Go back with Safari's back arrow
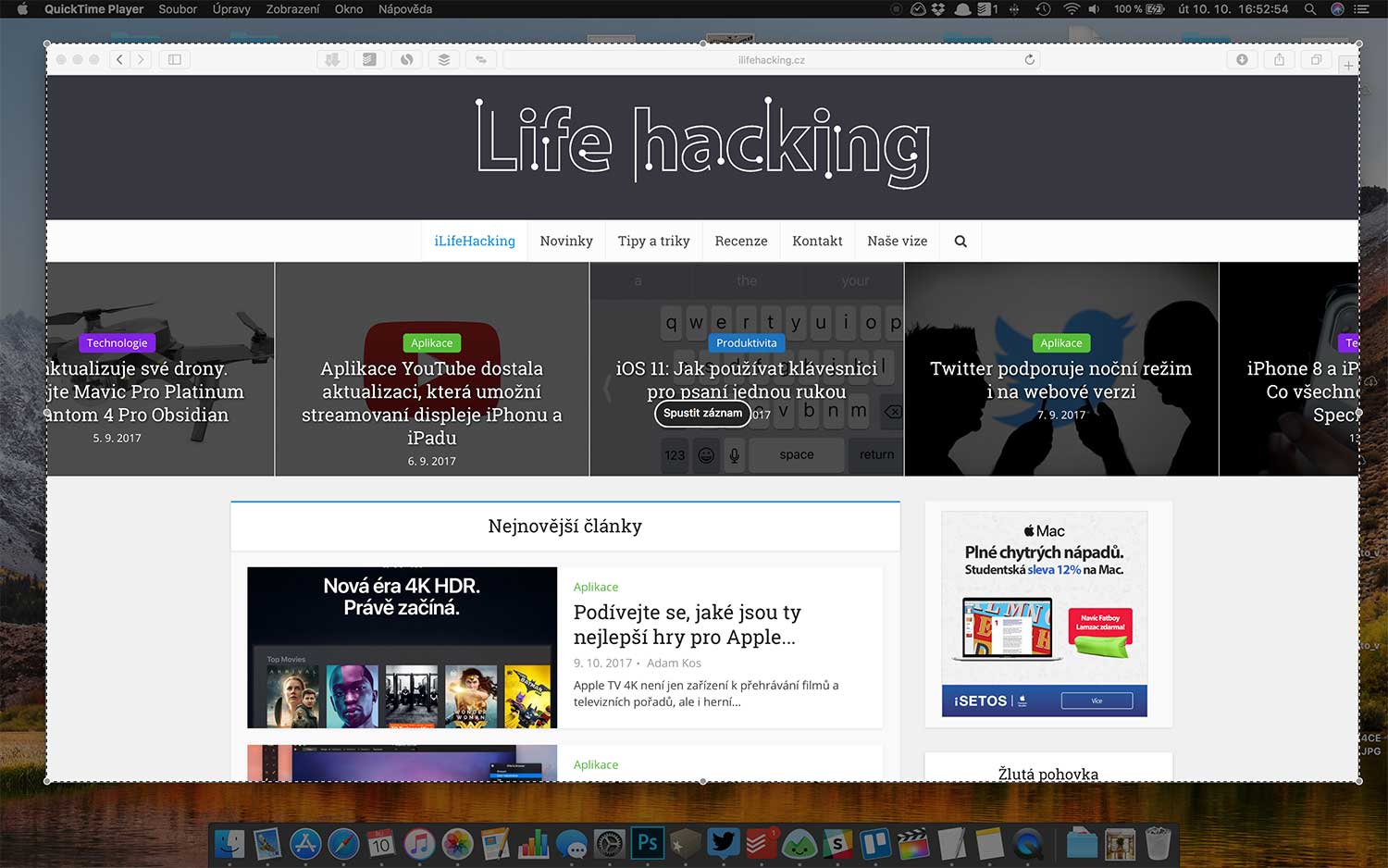Screen dimensions: 1388x868 tap(119, 59)
